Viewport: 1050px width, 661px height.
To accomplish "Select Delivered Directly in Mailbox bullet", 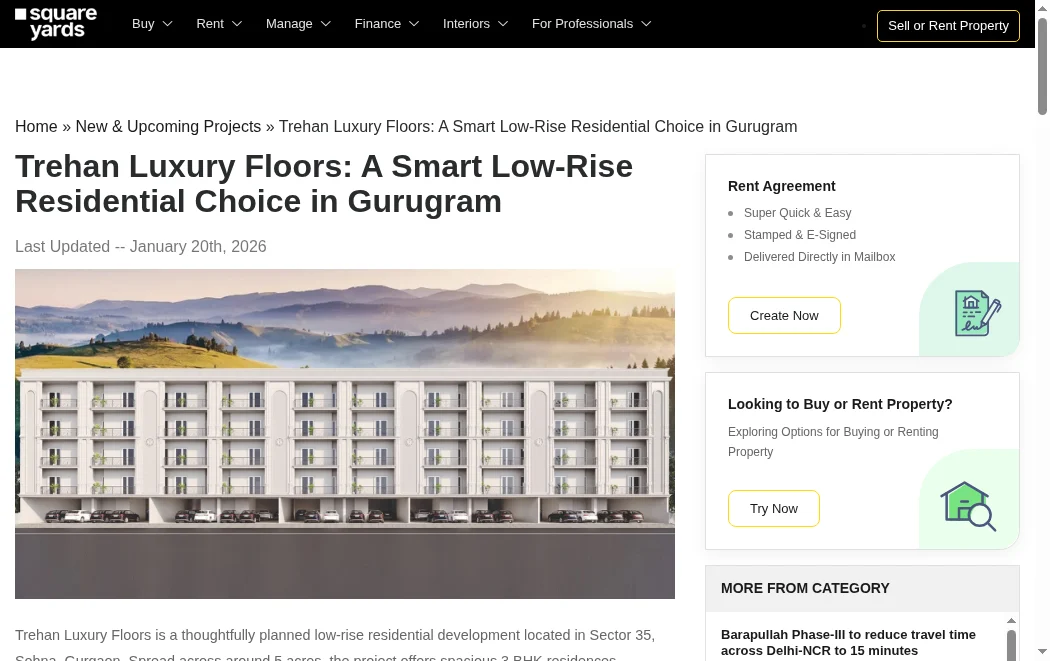I will tap(820, 257).
